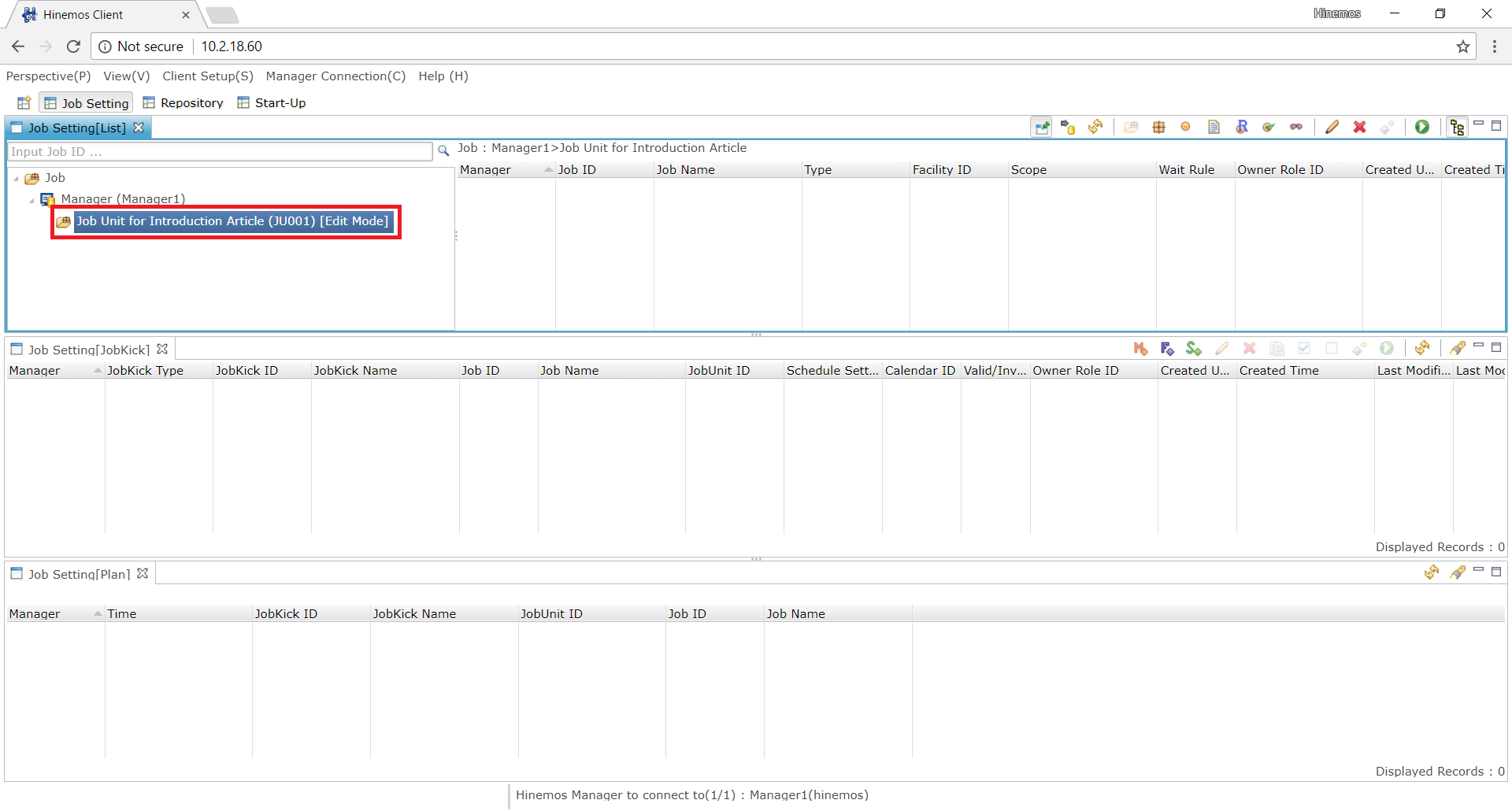
Task: Minimize the Job Setting Plan panel
Action: (1479, 570)
